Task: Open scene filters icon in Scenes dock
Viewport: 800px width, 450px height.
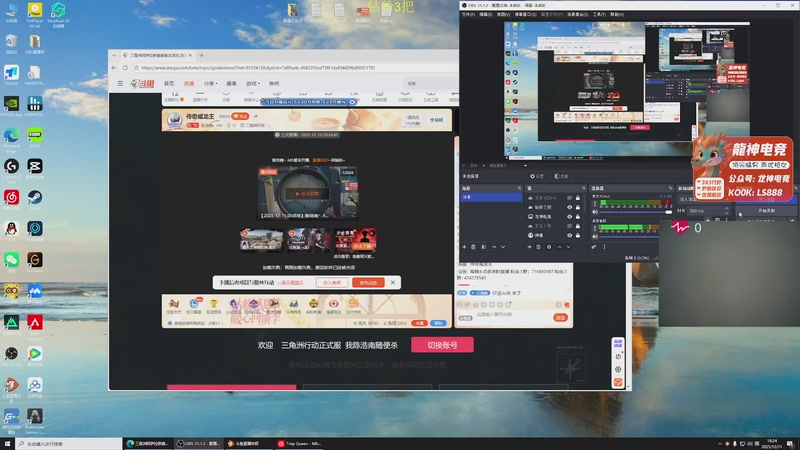Action: pos(484,247)
